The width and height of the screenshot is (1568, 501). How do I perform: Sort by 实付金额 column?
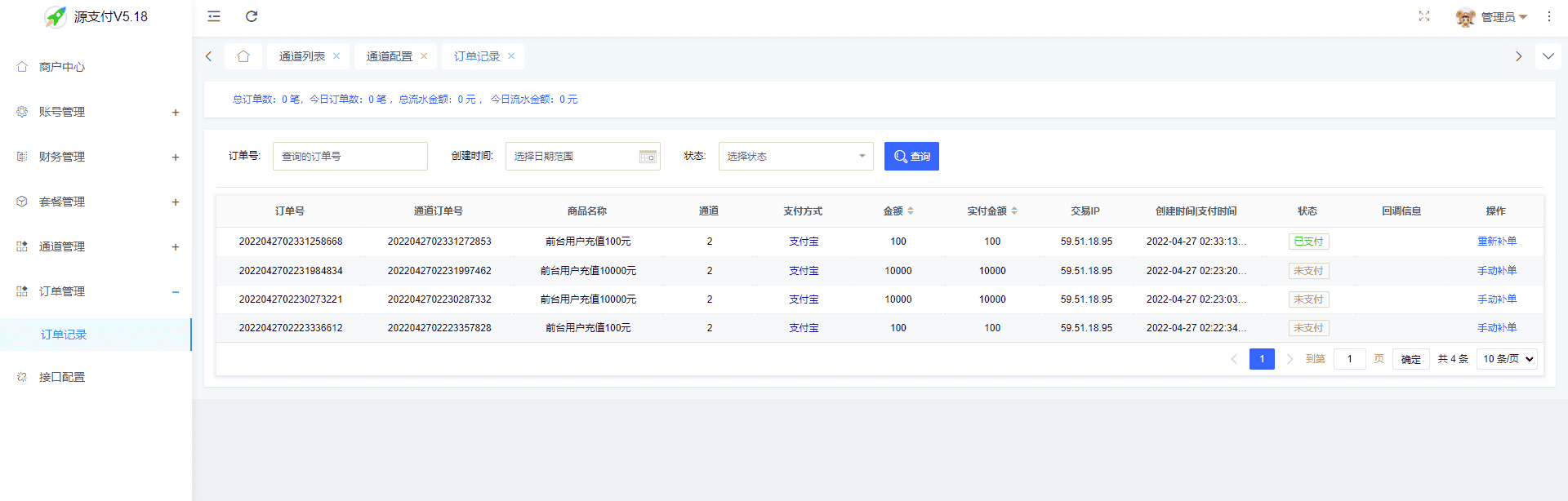pyautogui.click(x=1014, y=211)
